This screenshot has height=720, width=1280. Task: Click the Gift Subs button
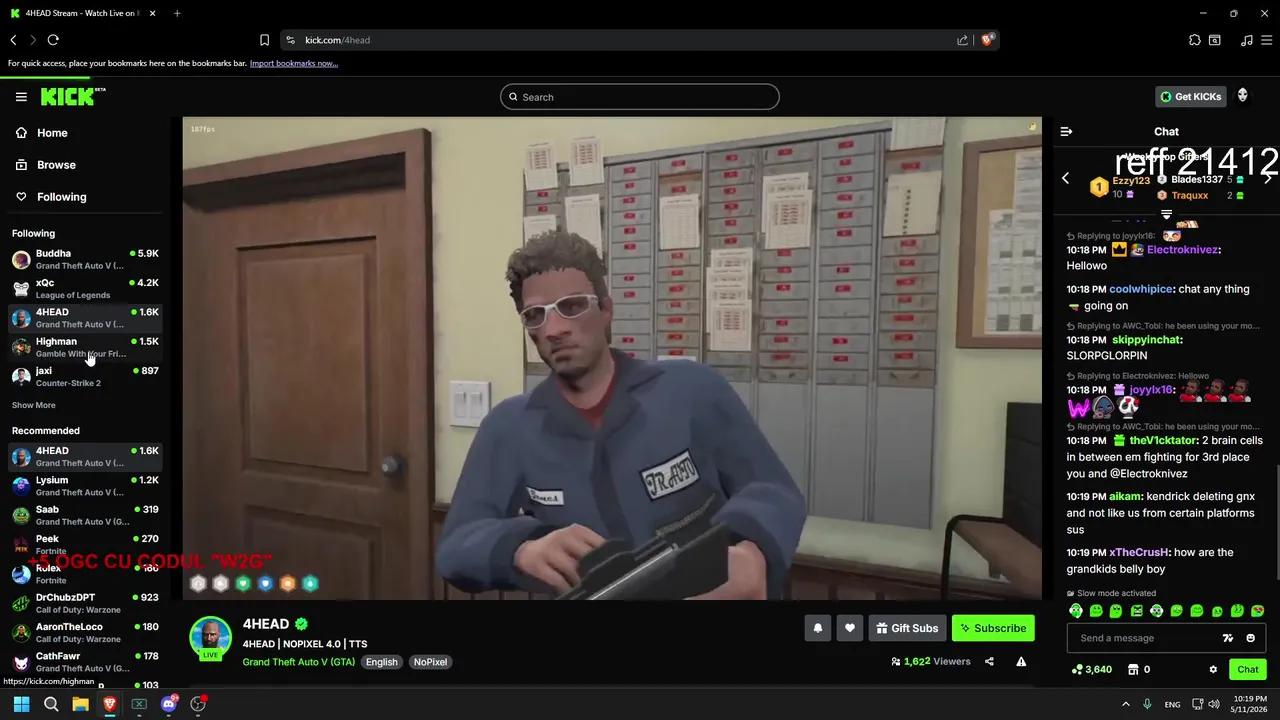[x=907, y=628]
